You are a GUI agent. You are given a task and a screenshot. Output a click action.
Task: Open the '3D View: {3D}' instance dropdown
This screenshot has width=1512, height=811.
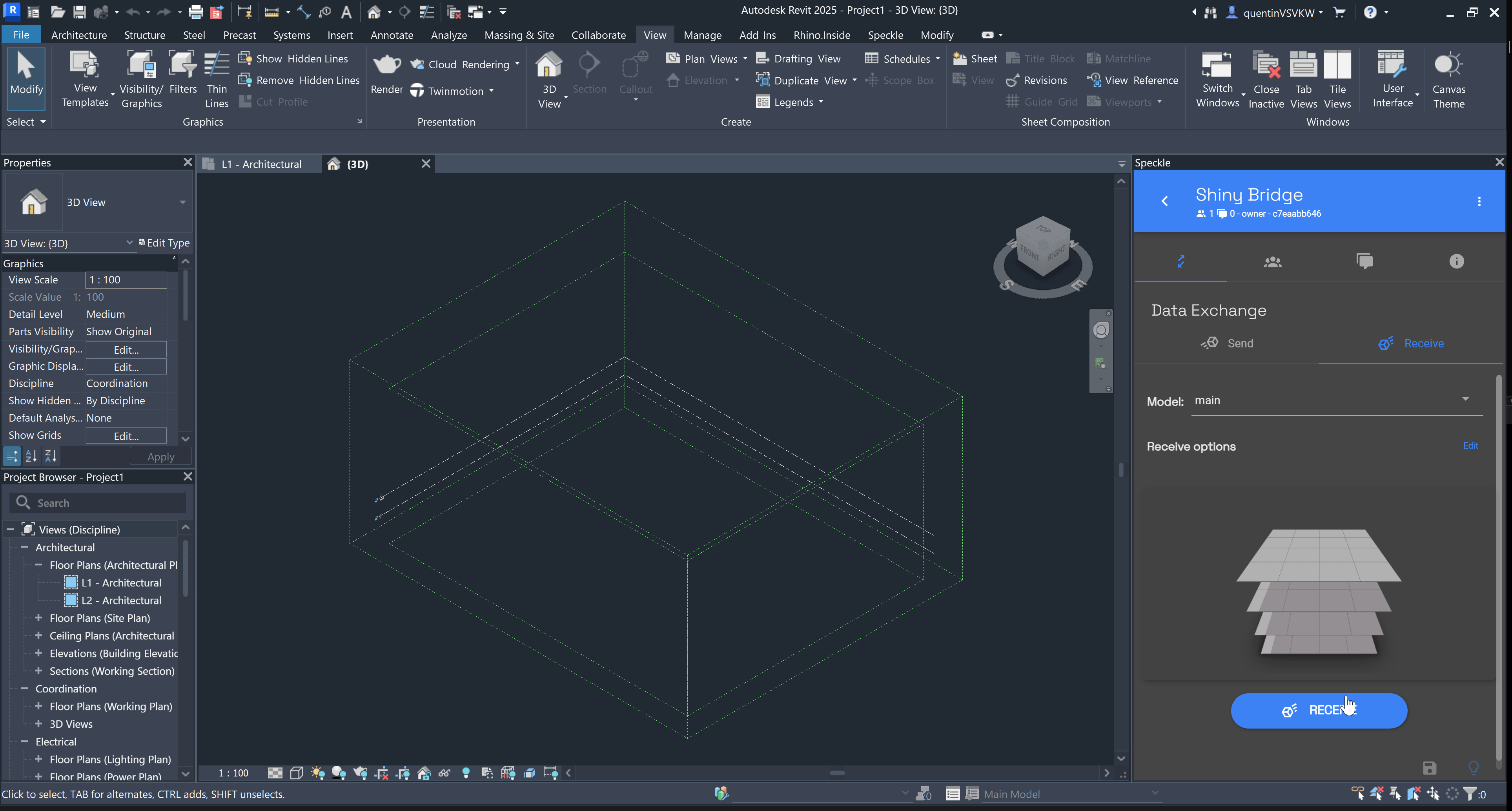click(x=68, y=243)
